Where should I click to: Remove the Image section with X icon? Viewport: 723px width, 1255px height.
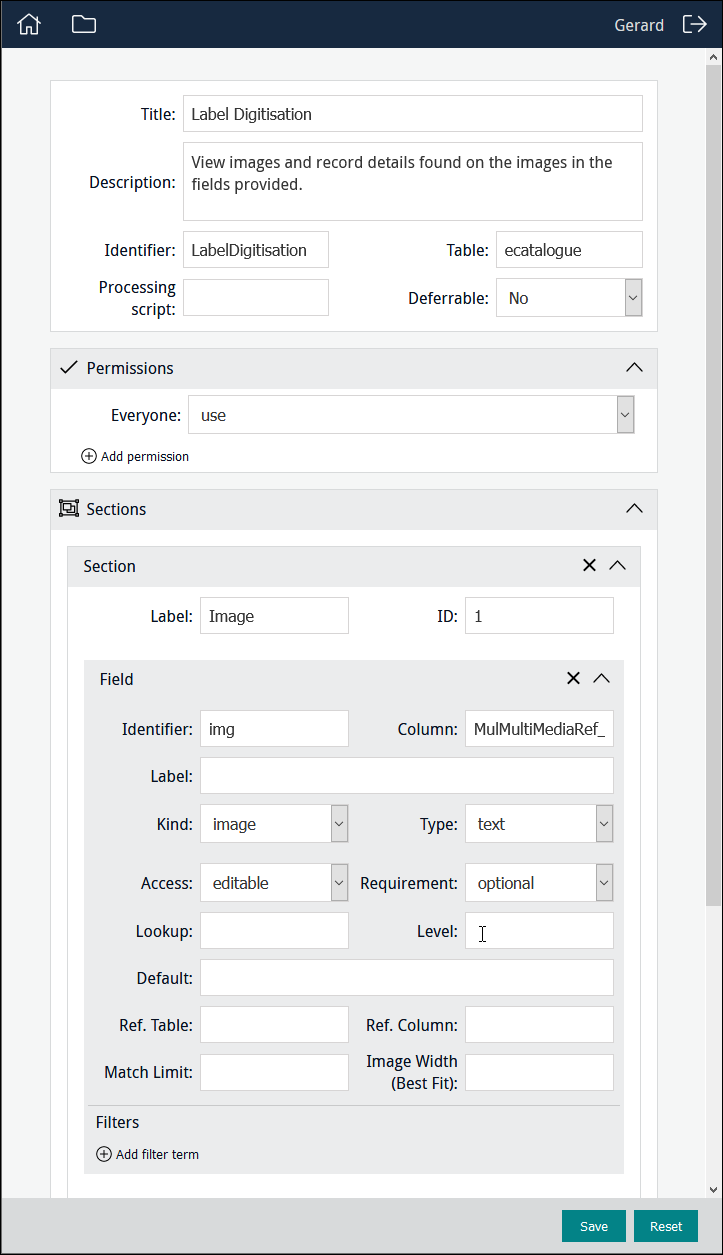(589, 566)
